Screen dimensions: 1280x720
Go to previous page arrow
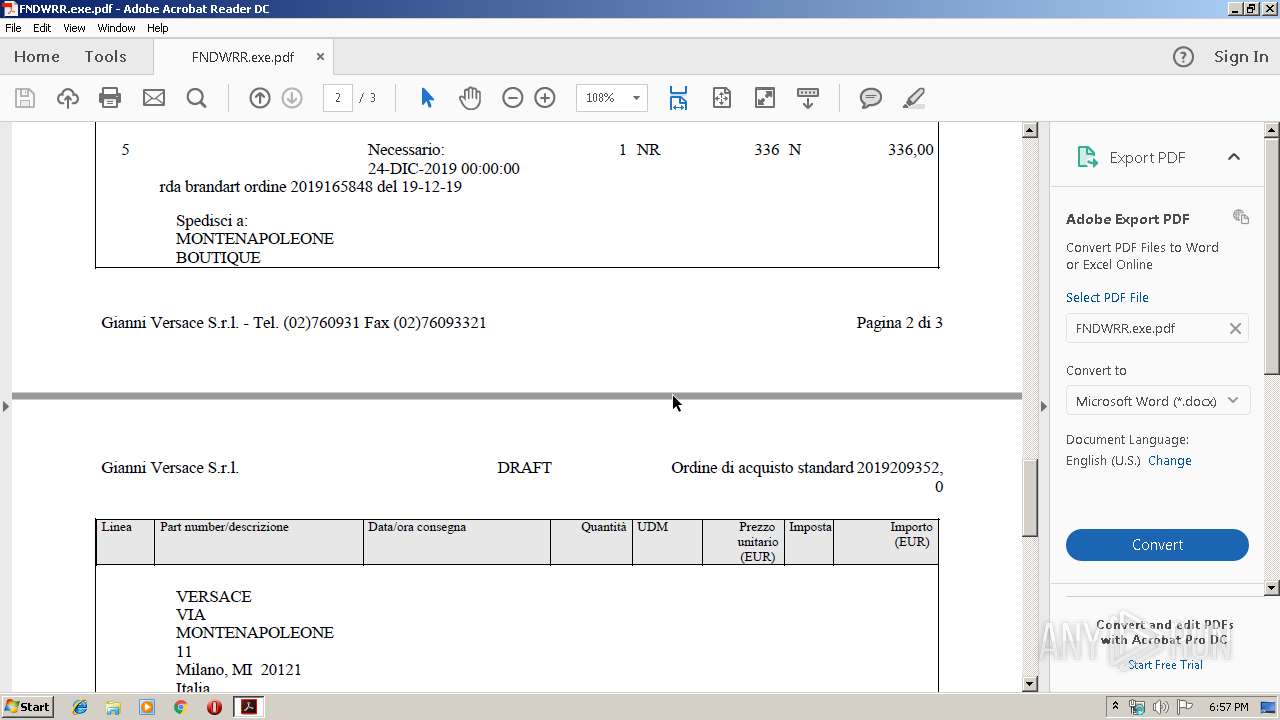(x=260, y=98)
